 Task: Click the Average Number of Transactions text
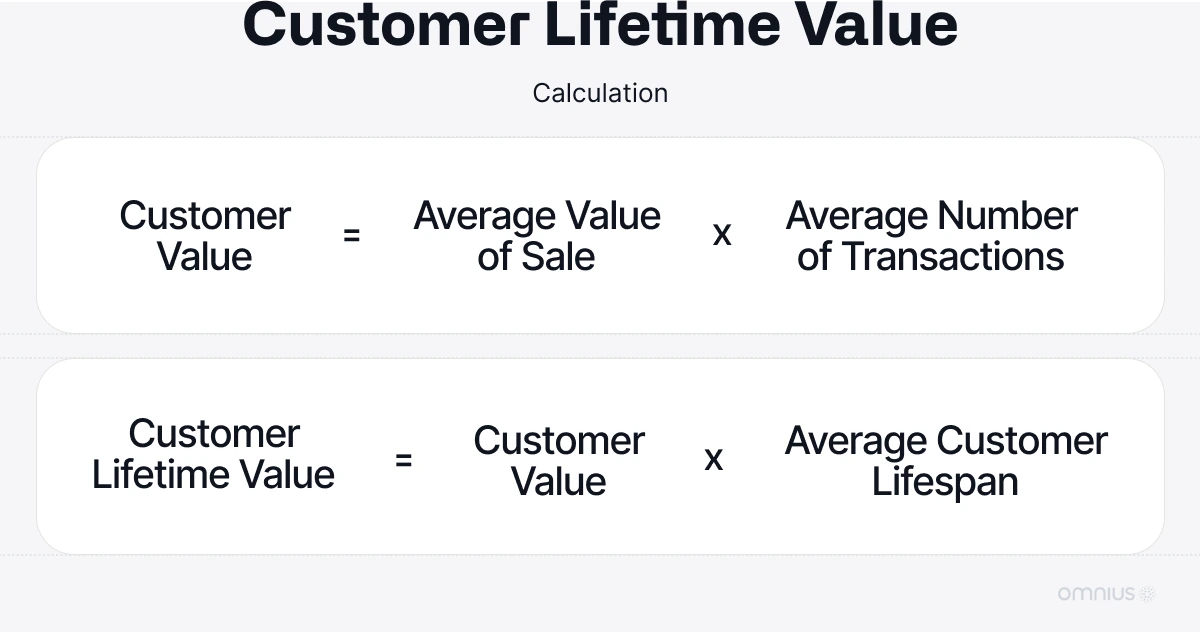[x=931, y=236]
